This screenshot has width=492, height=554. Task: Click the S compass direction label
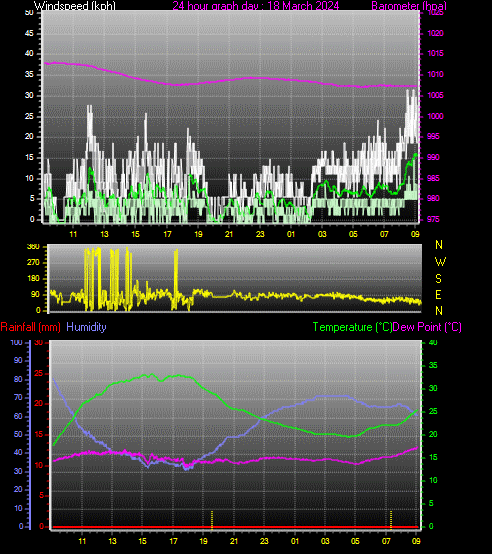point(438,279)
